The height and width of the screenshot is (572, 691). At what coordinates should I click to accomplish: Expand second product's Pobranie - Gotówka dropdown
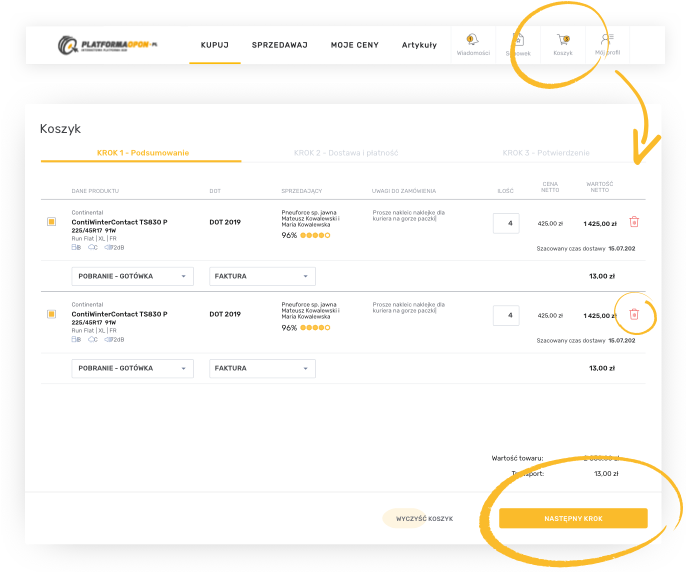point(131,368)
